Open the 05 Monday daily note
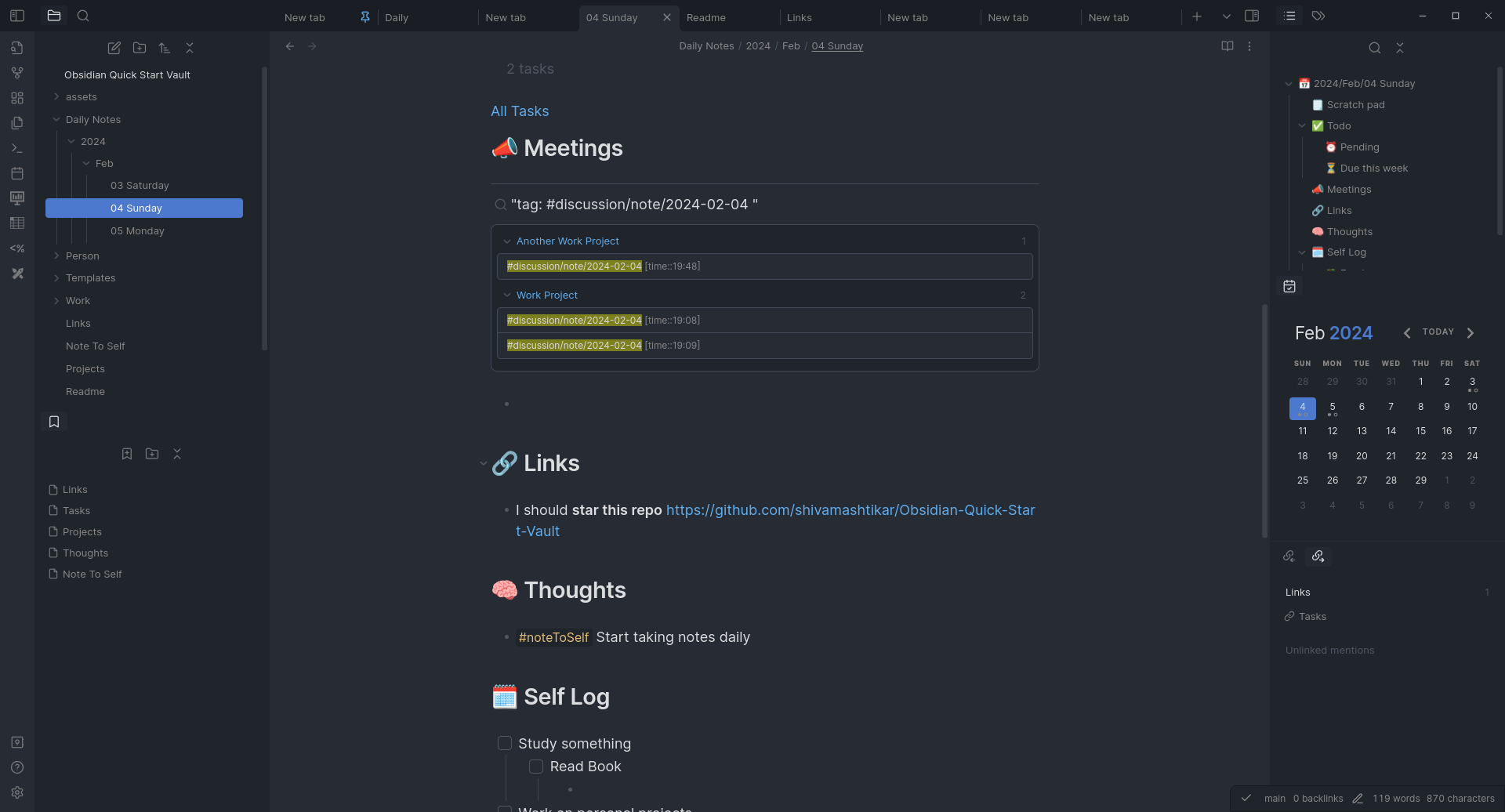1505x812 pixels. [137, 231]
